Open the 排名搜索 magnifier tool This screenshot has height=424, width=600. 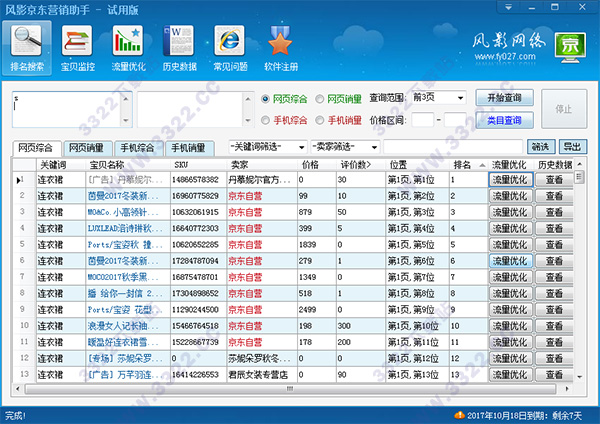click(27, 48)
